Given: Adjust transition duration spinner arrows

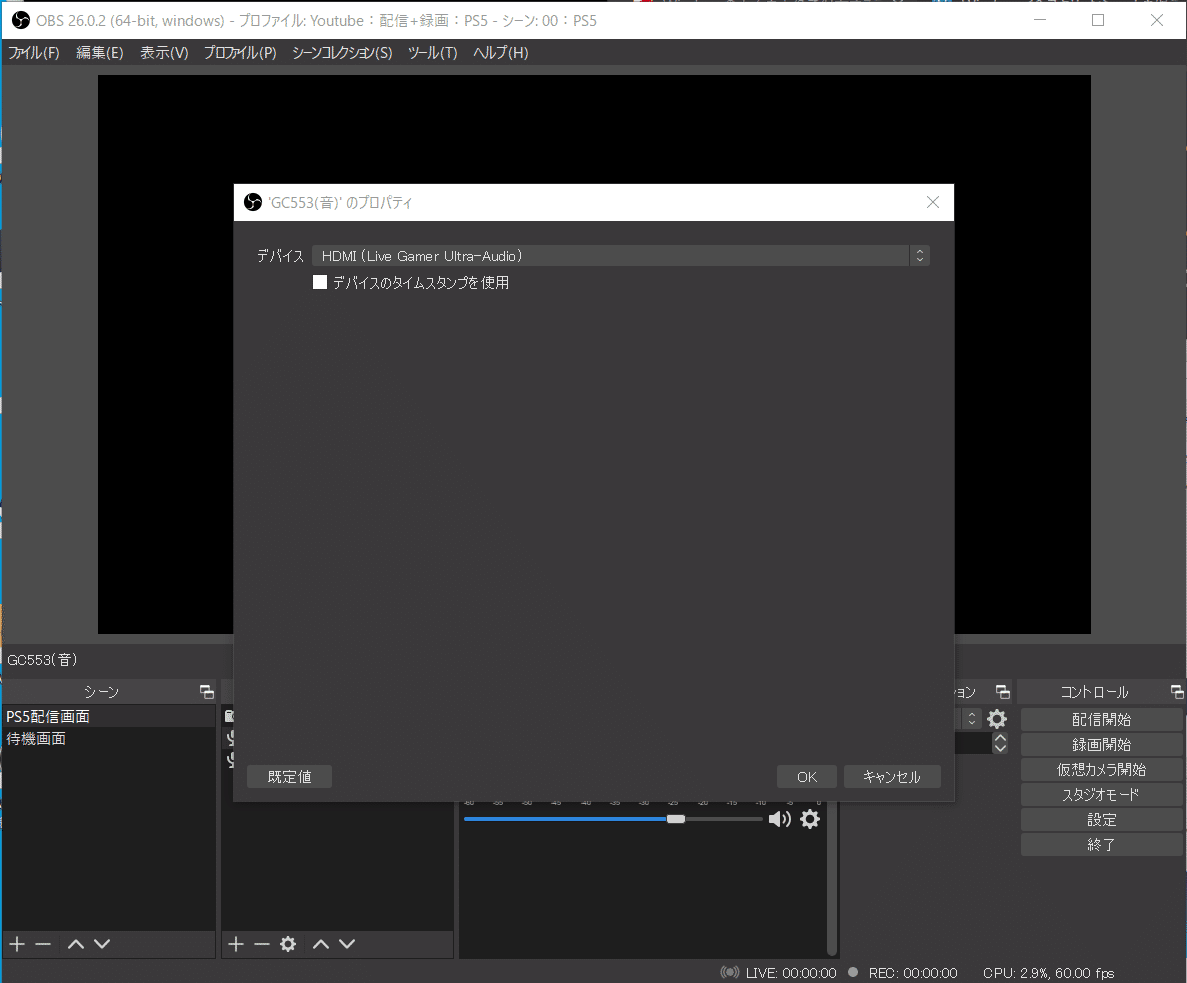Looking at the screenshot, I should (1000, 743).
